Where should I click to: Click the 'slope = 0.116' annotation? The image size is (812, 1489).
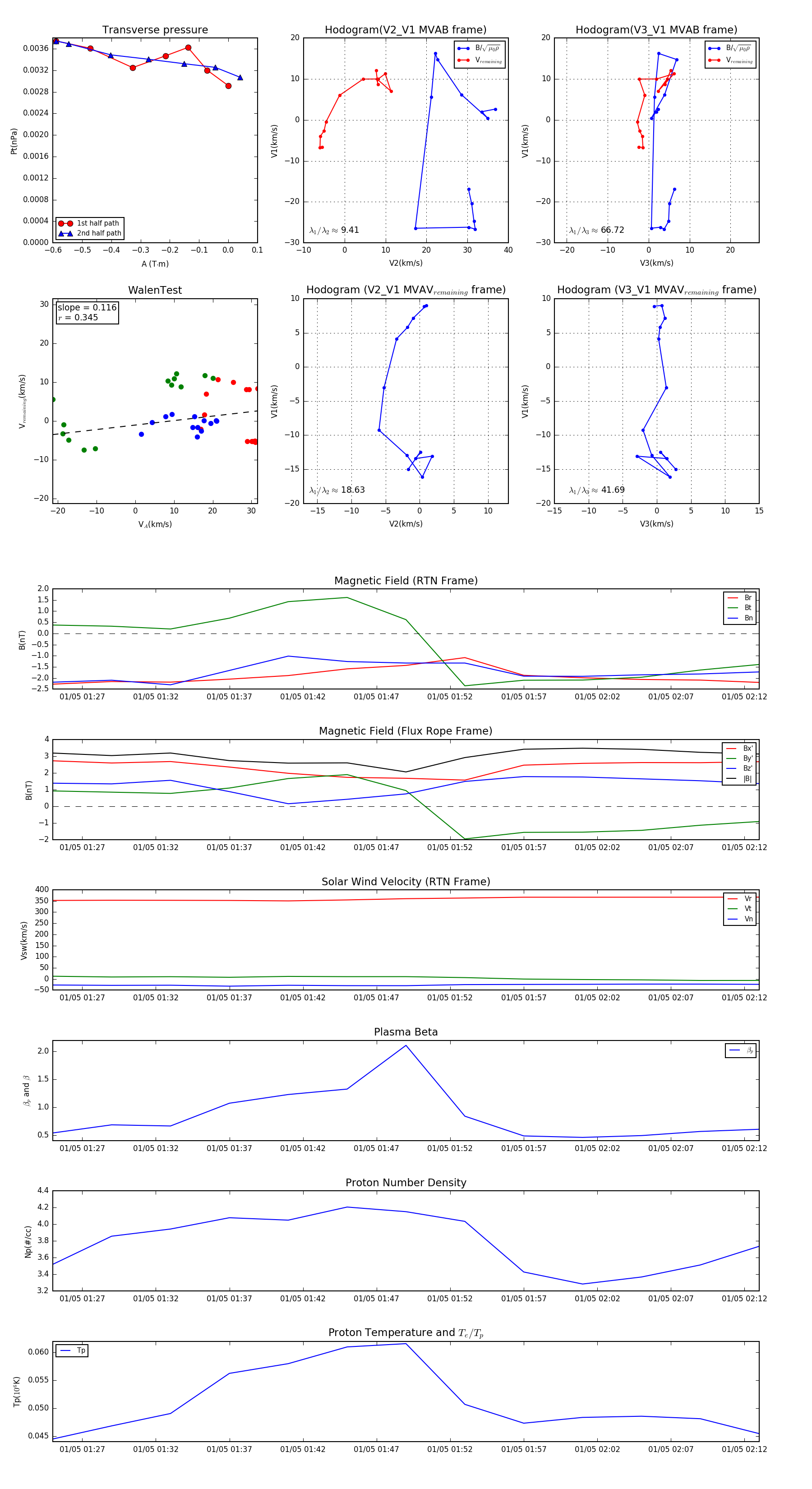[87, 308]
